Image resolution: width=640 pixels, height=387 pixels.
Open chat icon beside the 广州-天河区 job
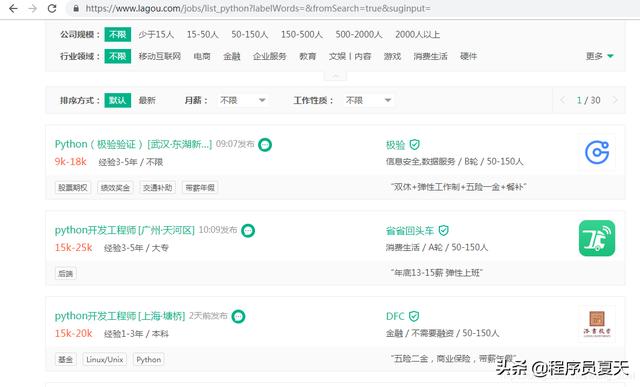click(248, 231)
